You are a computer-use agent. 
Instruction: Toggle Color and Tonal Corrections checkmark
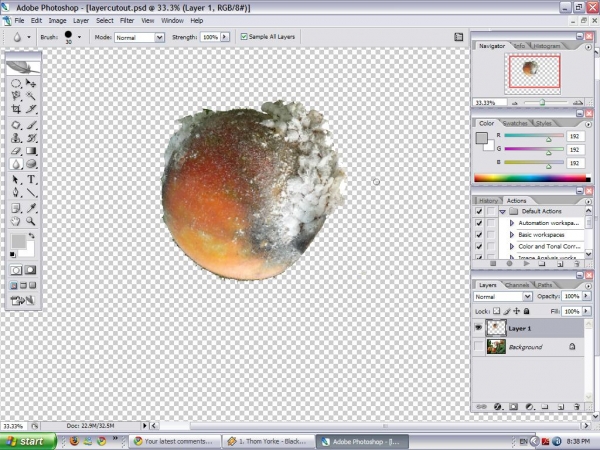478,246
